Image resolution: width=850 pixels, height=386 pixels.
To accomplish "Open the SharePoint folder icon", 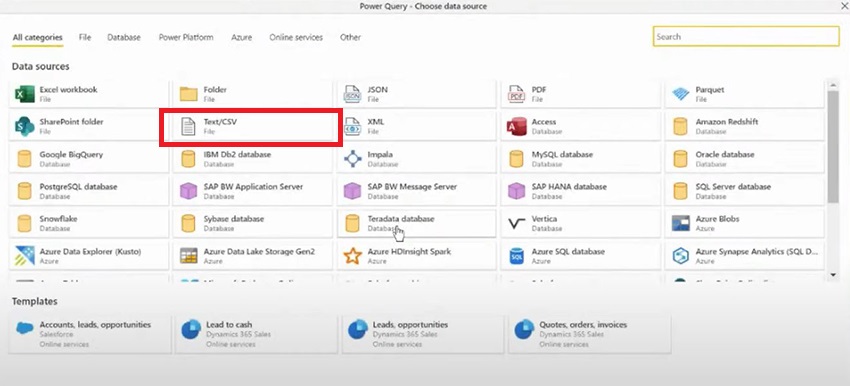I will point(24,126).
